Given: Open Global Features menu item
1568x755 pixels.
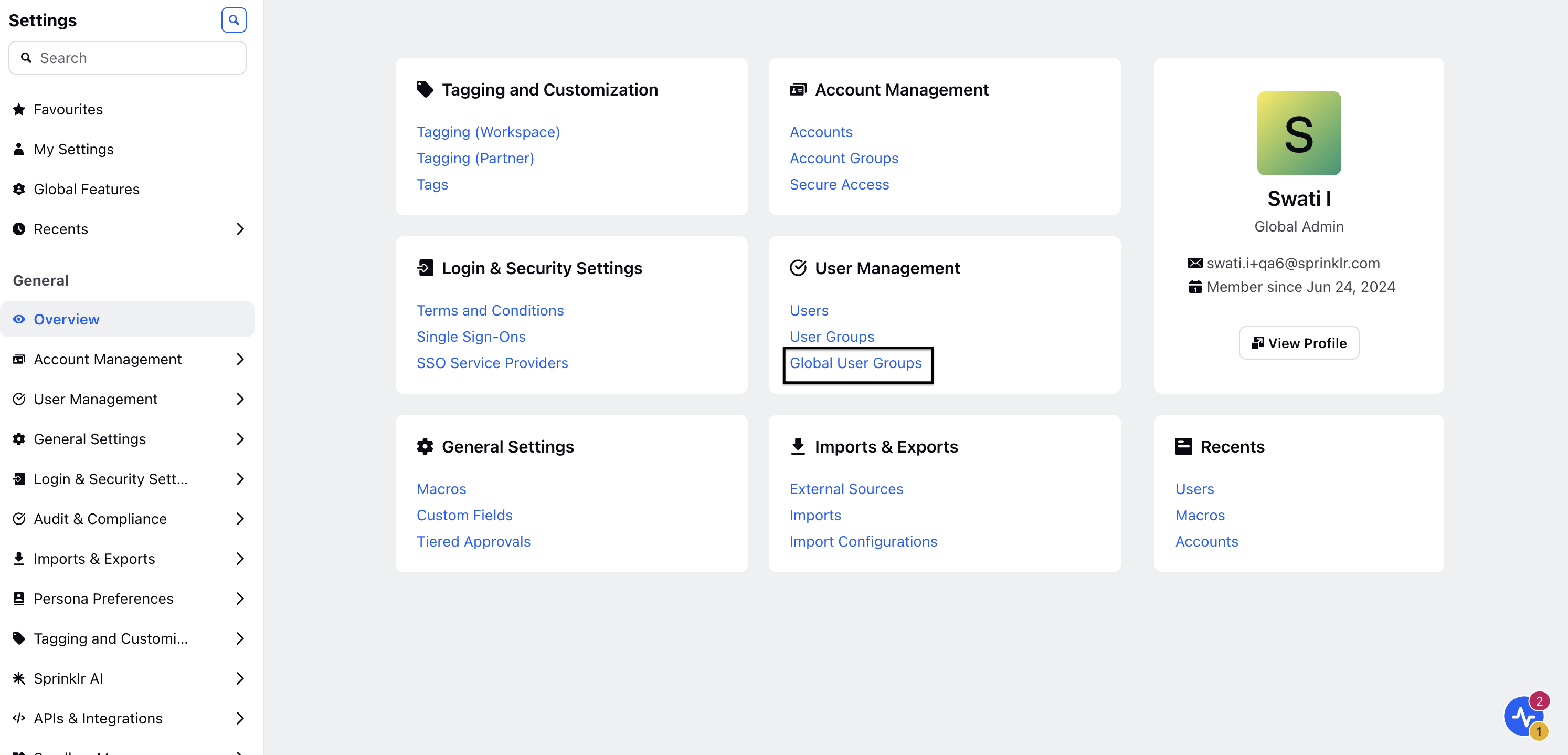Looking at the screenshot, I should point(127,189).
